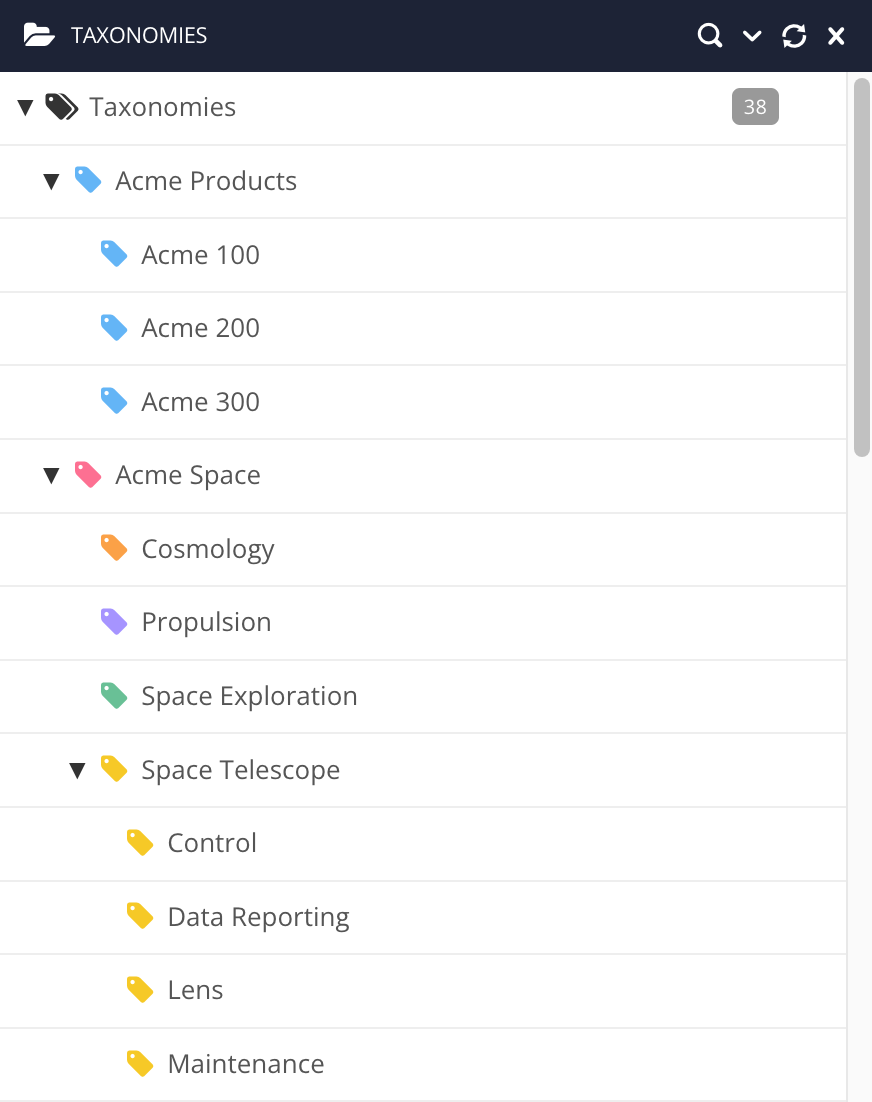Click the orange tag icon next to Cosmology
This screenshot has height=1102, width=872.
[x=114, y=548]
